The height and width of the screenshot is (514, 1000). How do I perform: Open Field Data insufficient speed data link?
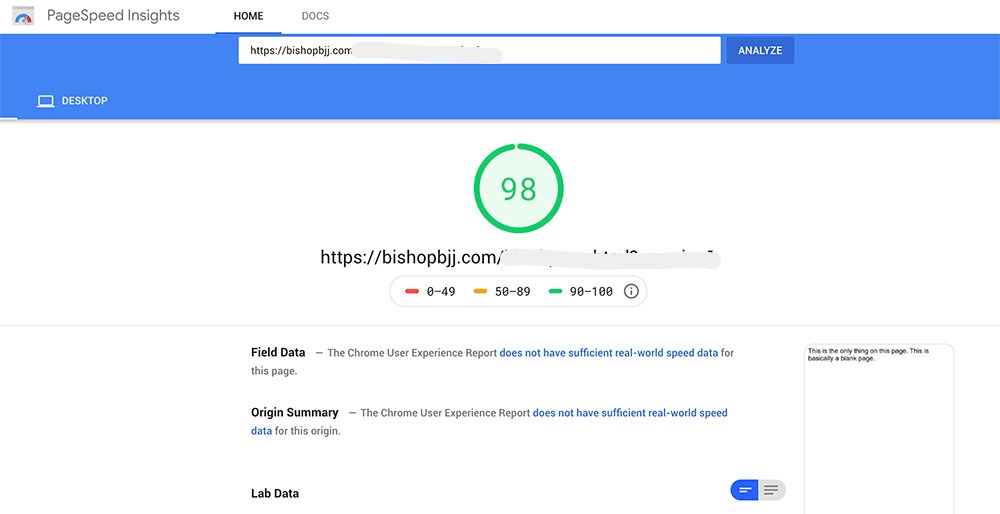pos(608,353)
